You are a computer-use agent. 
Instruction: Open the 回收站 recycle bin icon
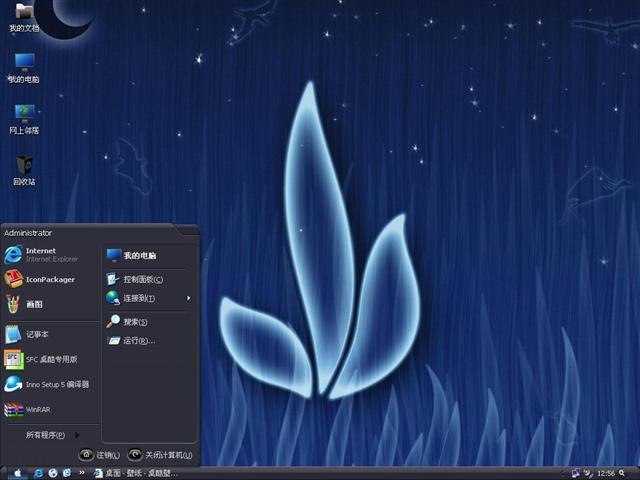point(24,171)
